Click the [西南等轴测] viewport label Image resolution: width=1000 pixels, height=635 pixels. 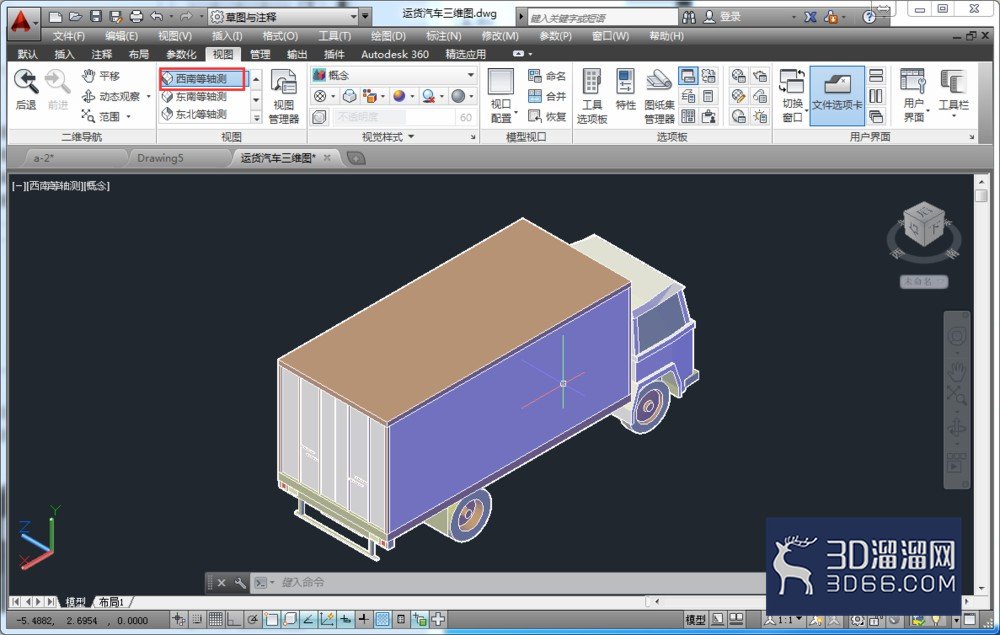coord(55,186)
